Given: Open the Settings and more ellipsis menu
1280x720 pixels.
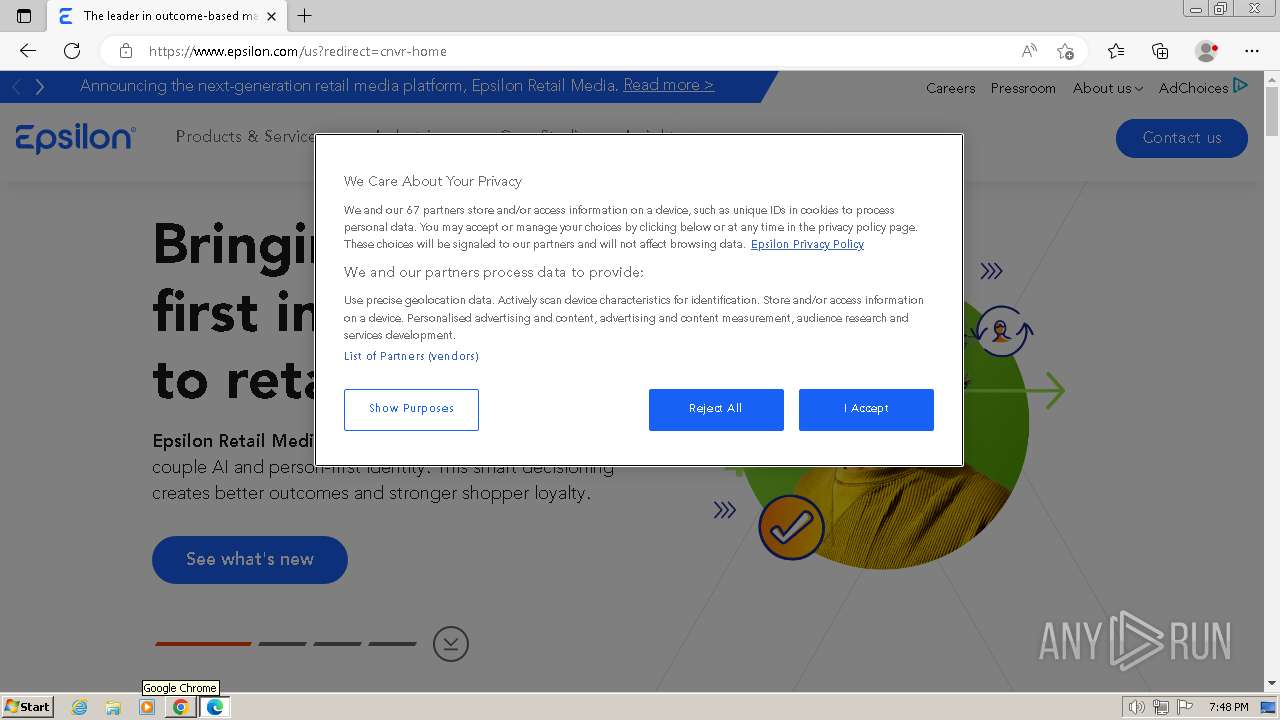Looking at the screenshot, I should 1252,51.
